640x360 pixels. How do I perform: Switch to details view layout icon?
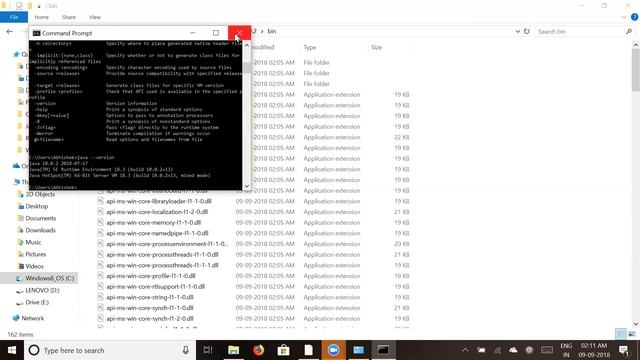click(620, 334)
